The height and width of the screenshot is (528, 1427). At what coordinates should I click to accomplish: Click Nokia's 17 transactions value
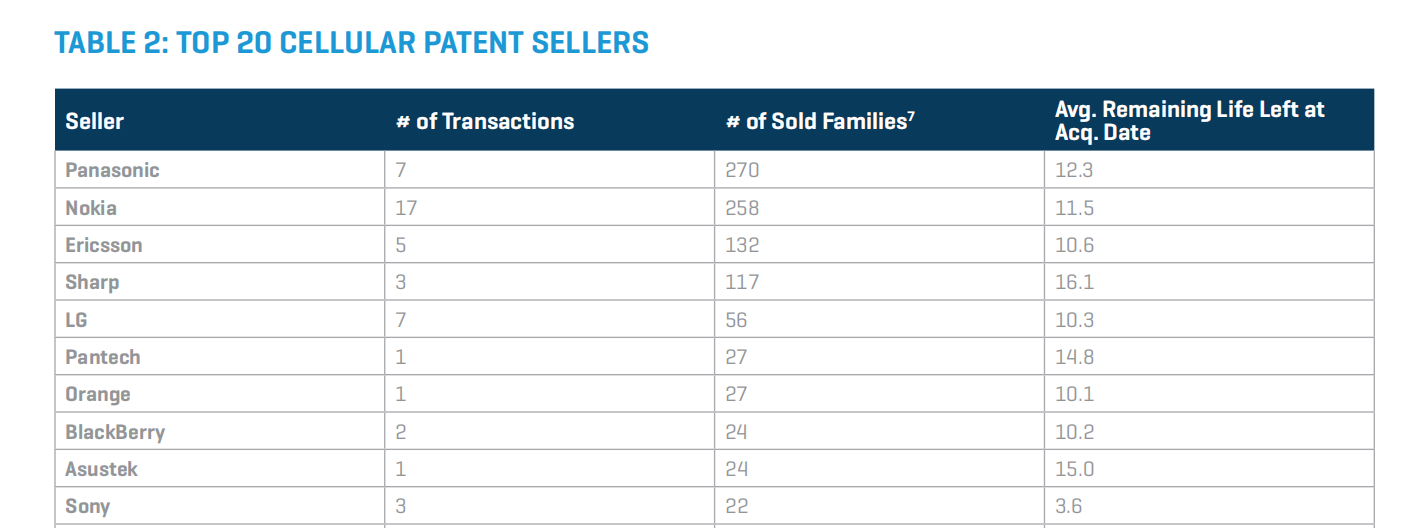click(406, 208)
